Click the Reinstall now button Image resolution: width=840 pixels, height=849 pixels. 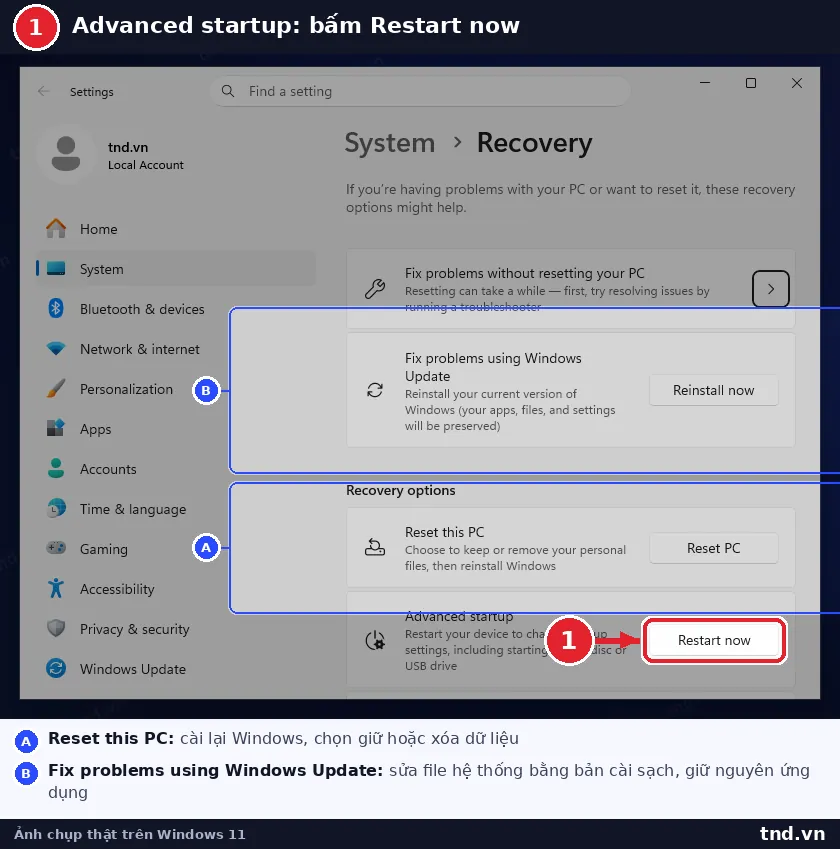714,390
